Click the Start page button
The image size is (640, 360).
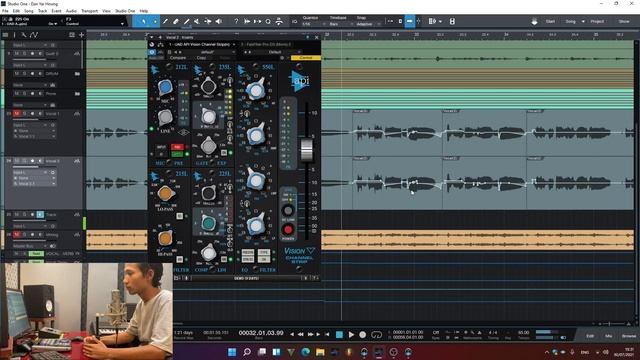550,21
